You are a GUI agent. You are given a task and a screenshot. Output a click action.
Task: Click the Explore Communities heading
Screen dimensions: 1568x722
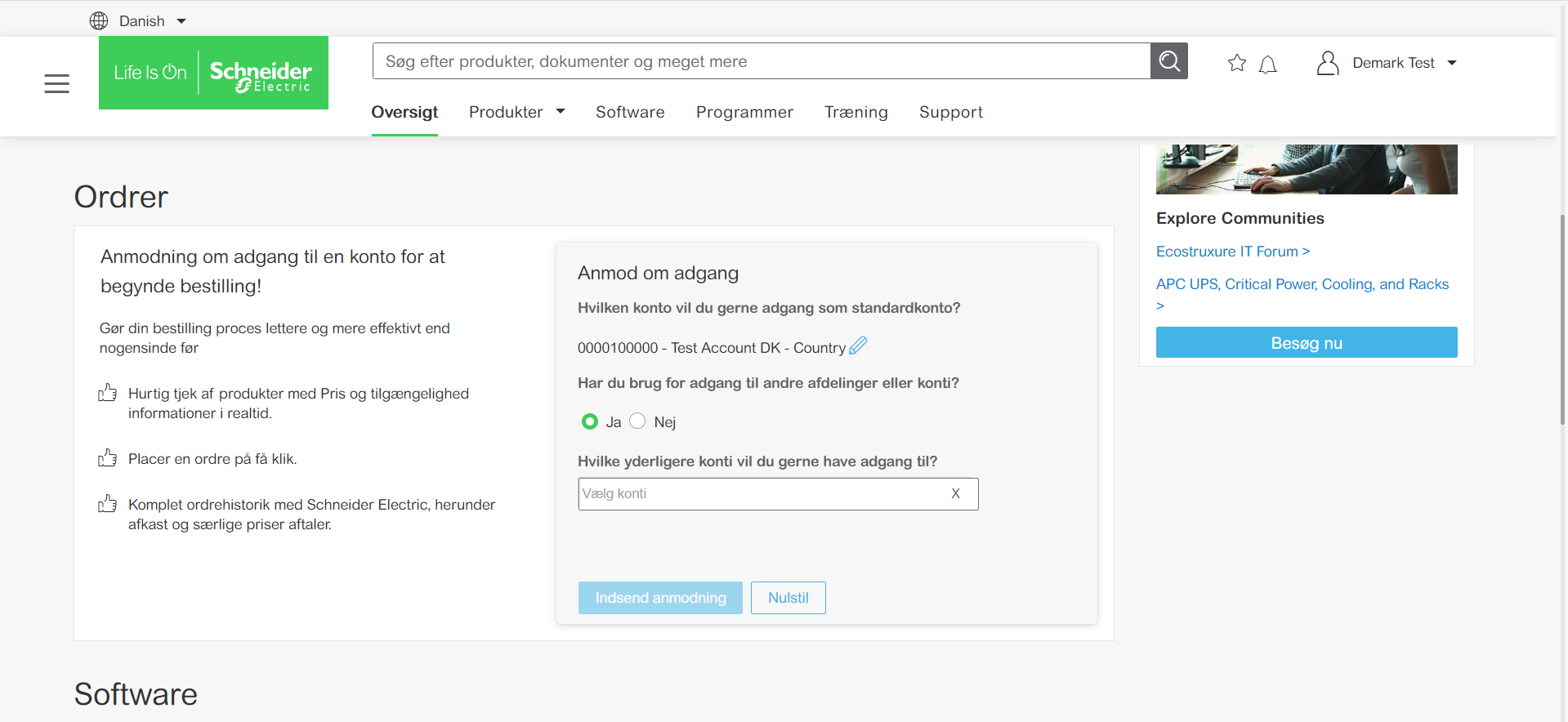pos(1240,218)
